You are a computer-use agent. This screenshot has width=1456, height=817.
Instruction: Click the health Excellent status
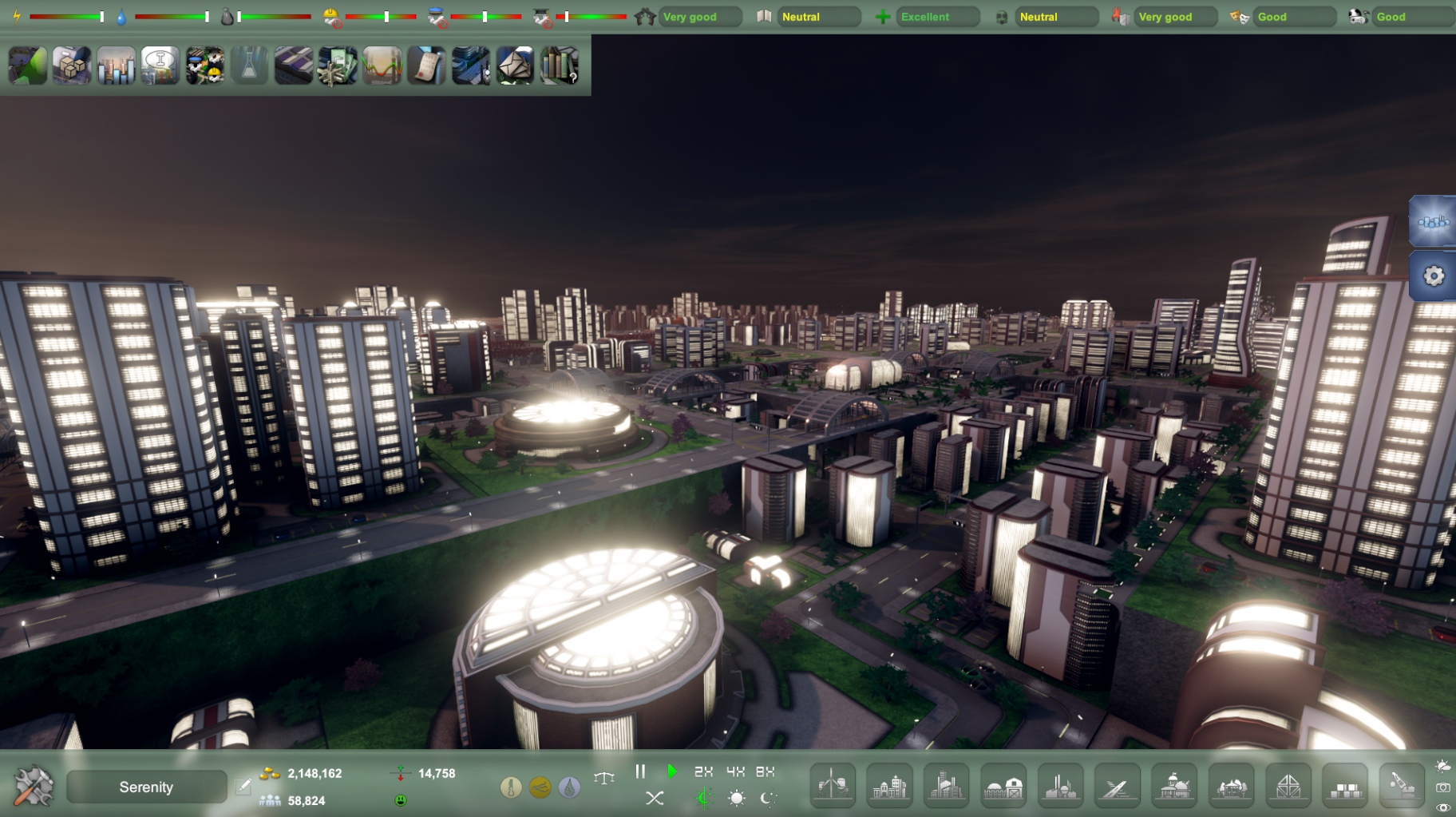938,17
